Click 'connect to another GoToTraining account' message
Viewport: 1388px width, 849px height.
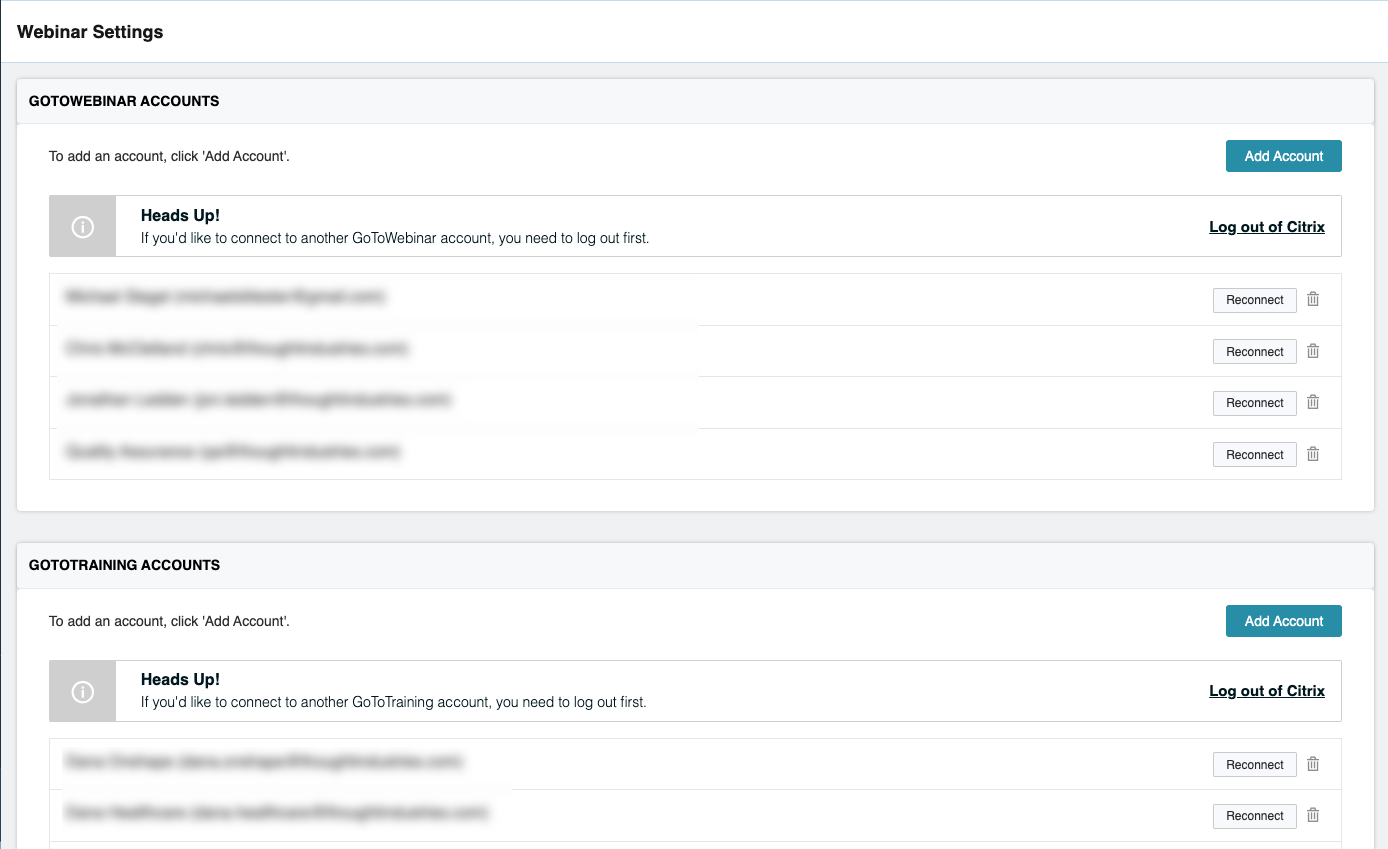(x=393, y=702)
